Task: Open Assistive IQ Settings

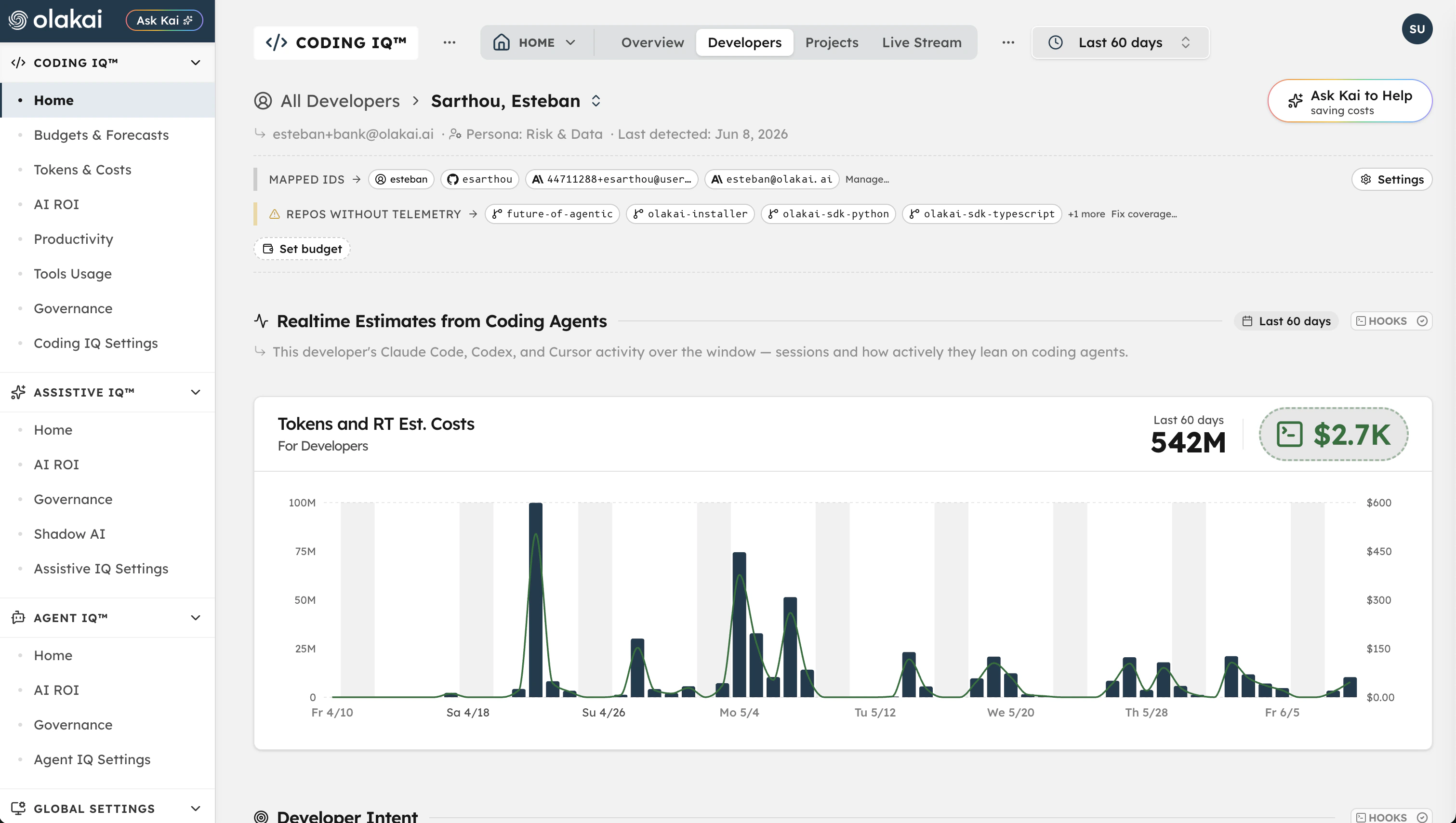Action: click(101, 569)
